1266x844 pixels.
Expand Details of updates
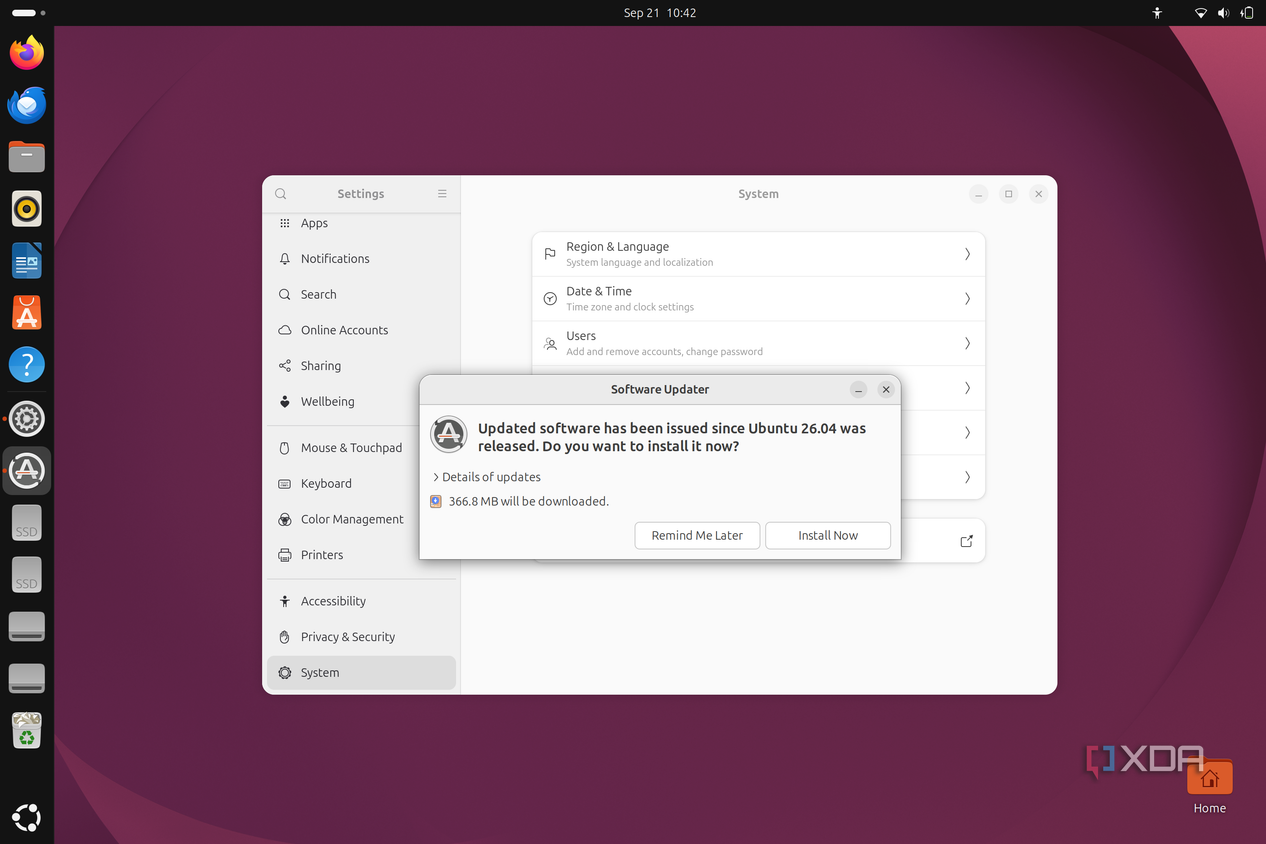pos(487,477)
